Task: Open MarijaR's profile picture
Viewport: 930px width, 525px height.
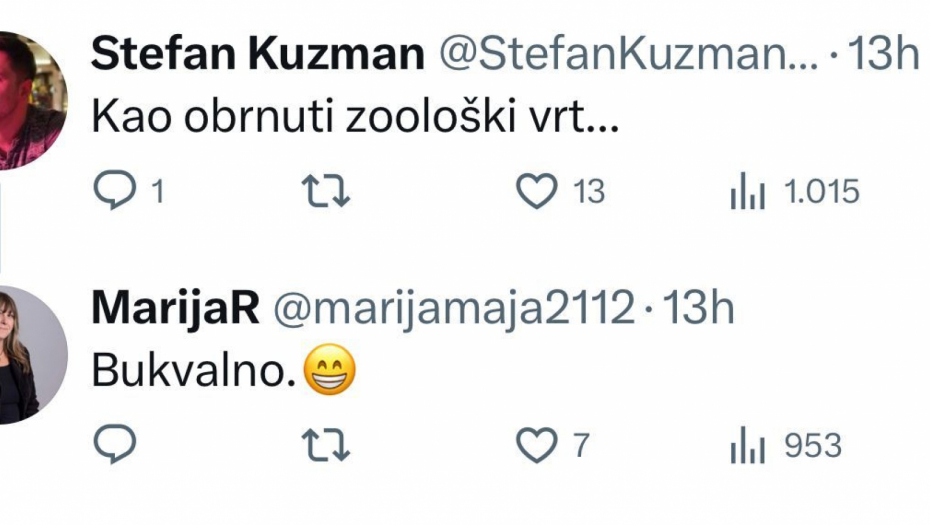Action: [28, 355]
